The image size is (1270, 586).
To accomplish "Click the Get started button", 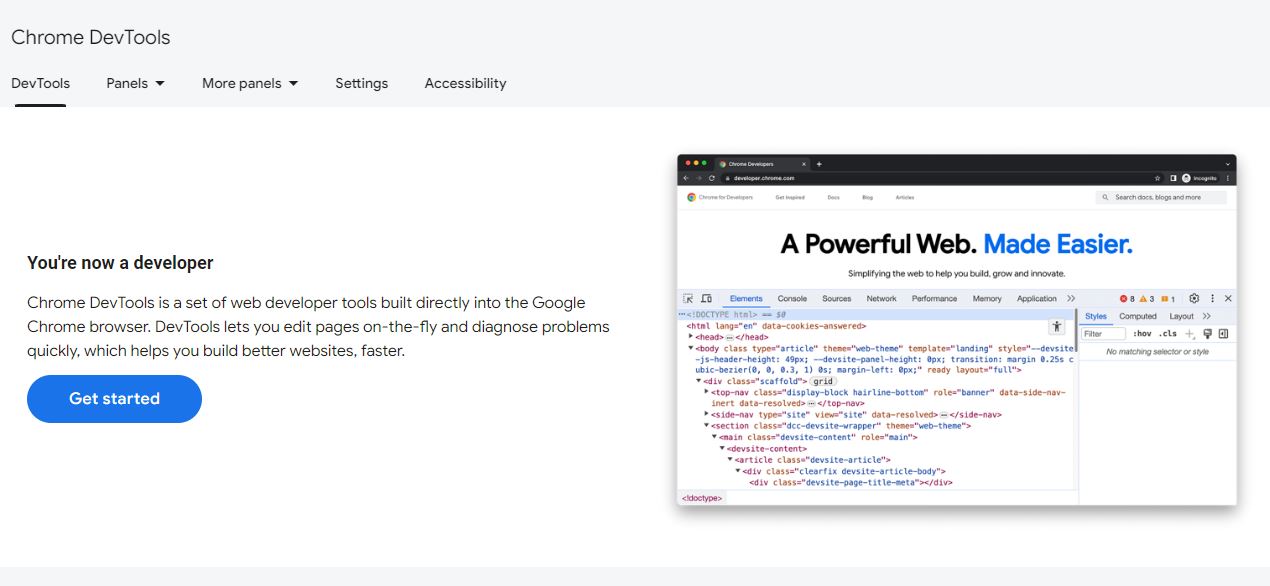I will [x=114, y=399].
